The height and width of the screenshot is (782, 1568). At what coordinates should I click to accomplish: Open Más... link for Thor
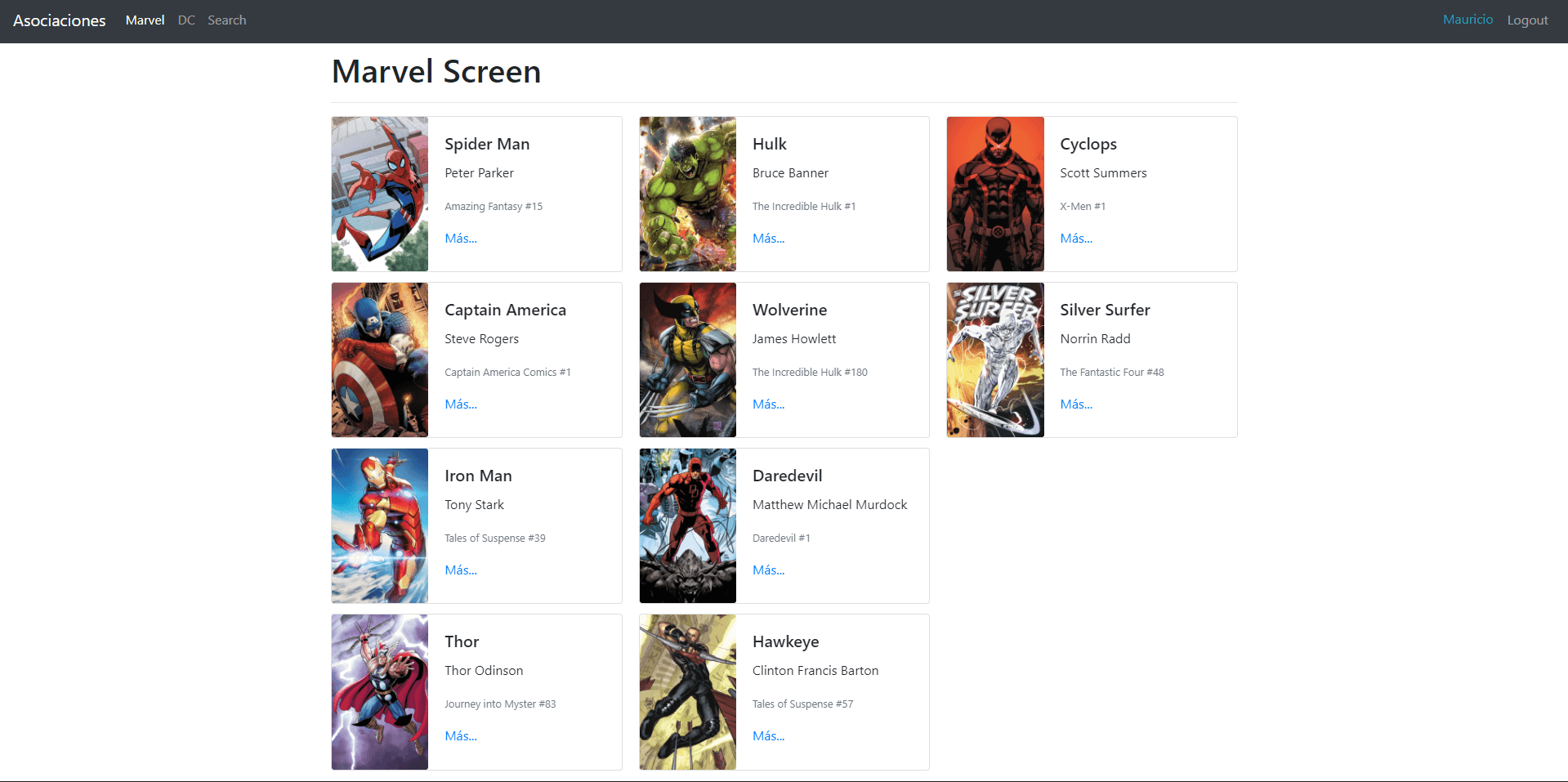pyautogui.click(x=461, y=736)
